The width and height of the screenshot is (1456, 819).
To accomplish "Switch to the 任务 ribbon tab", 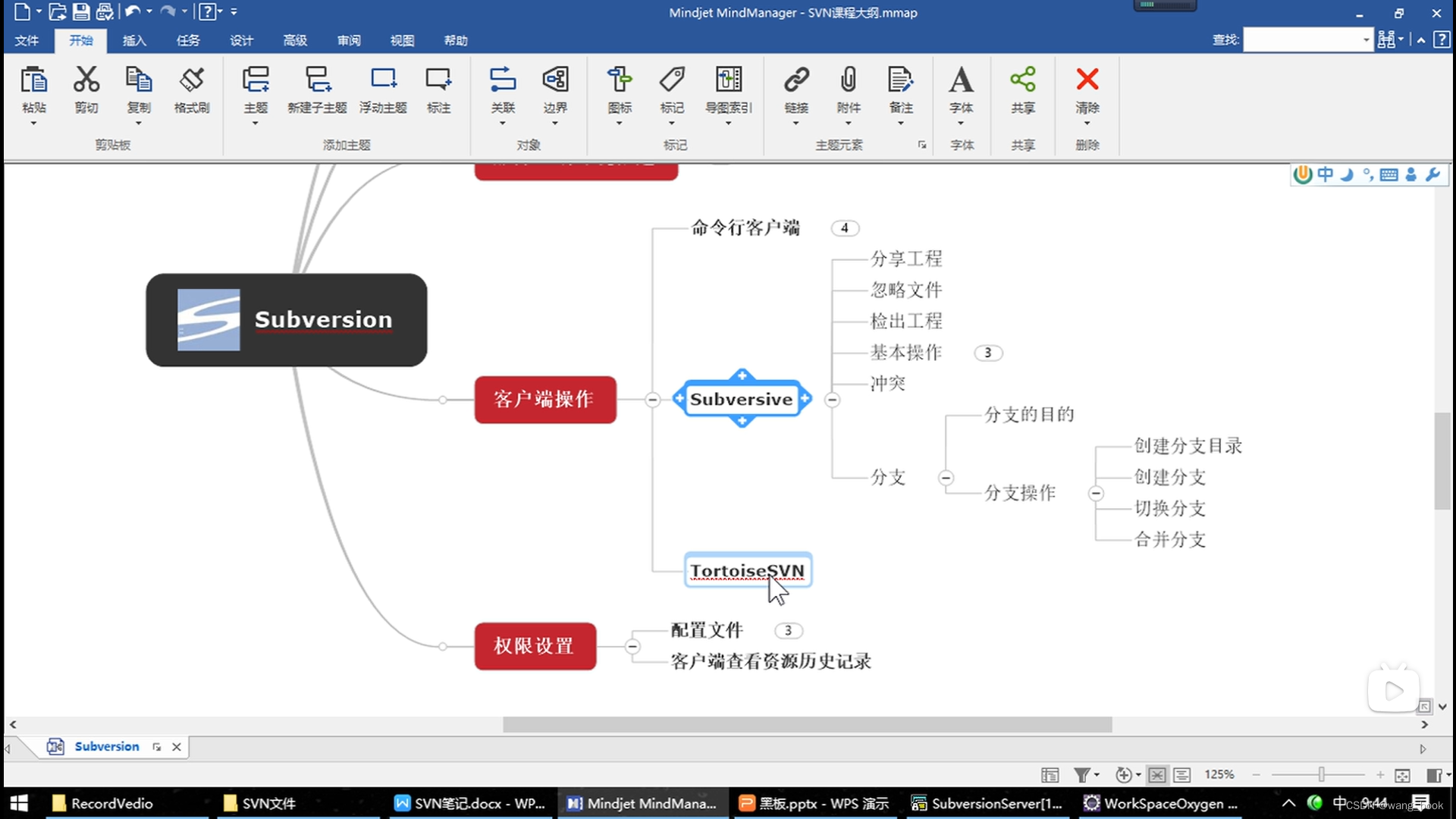I will (188, 40).
